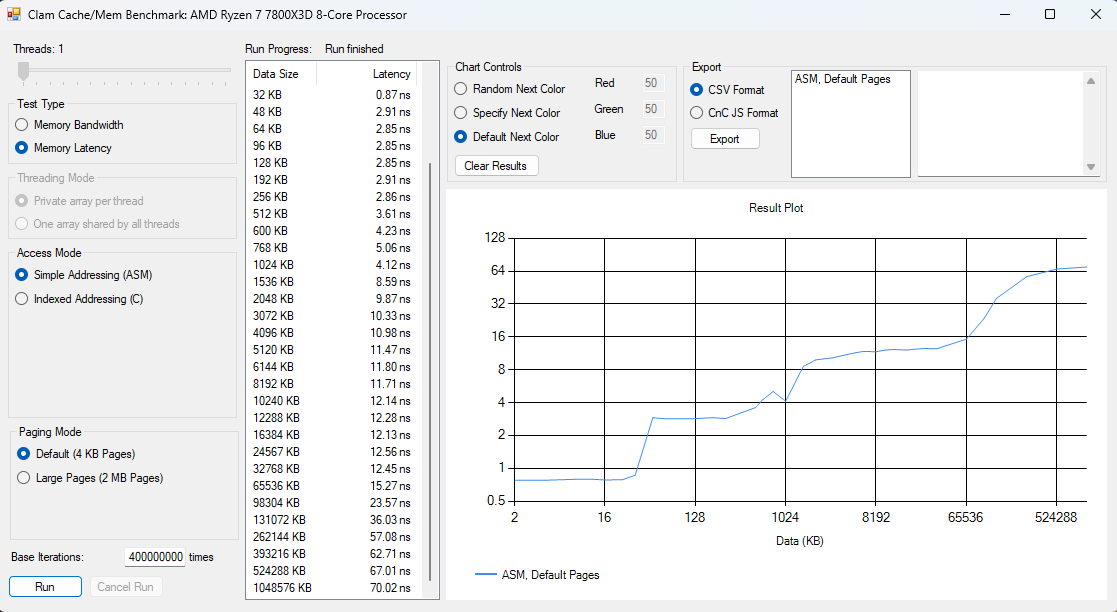This screenshot has height=612, width=1117.
Task: Select the 32 KB result row
Action: point(334,95)
